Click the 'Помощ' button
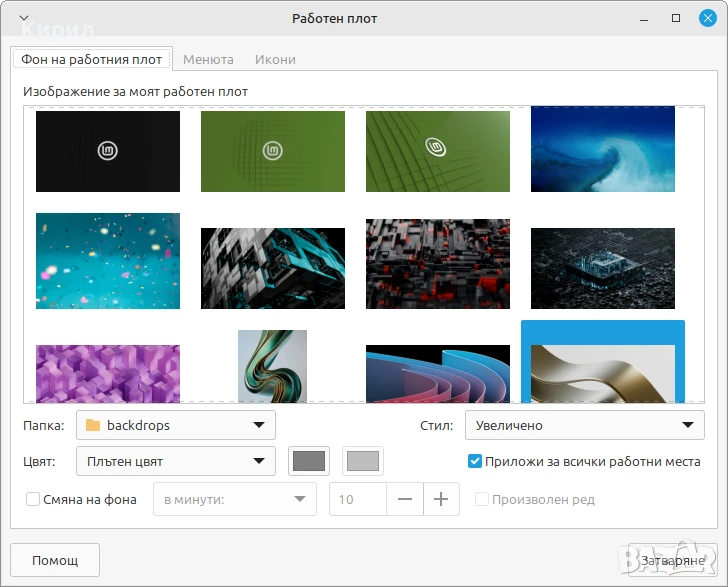 coord(55,560)
